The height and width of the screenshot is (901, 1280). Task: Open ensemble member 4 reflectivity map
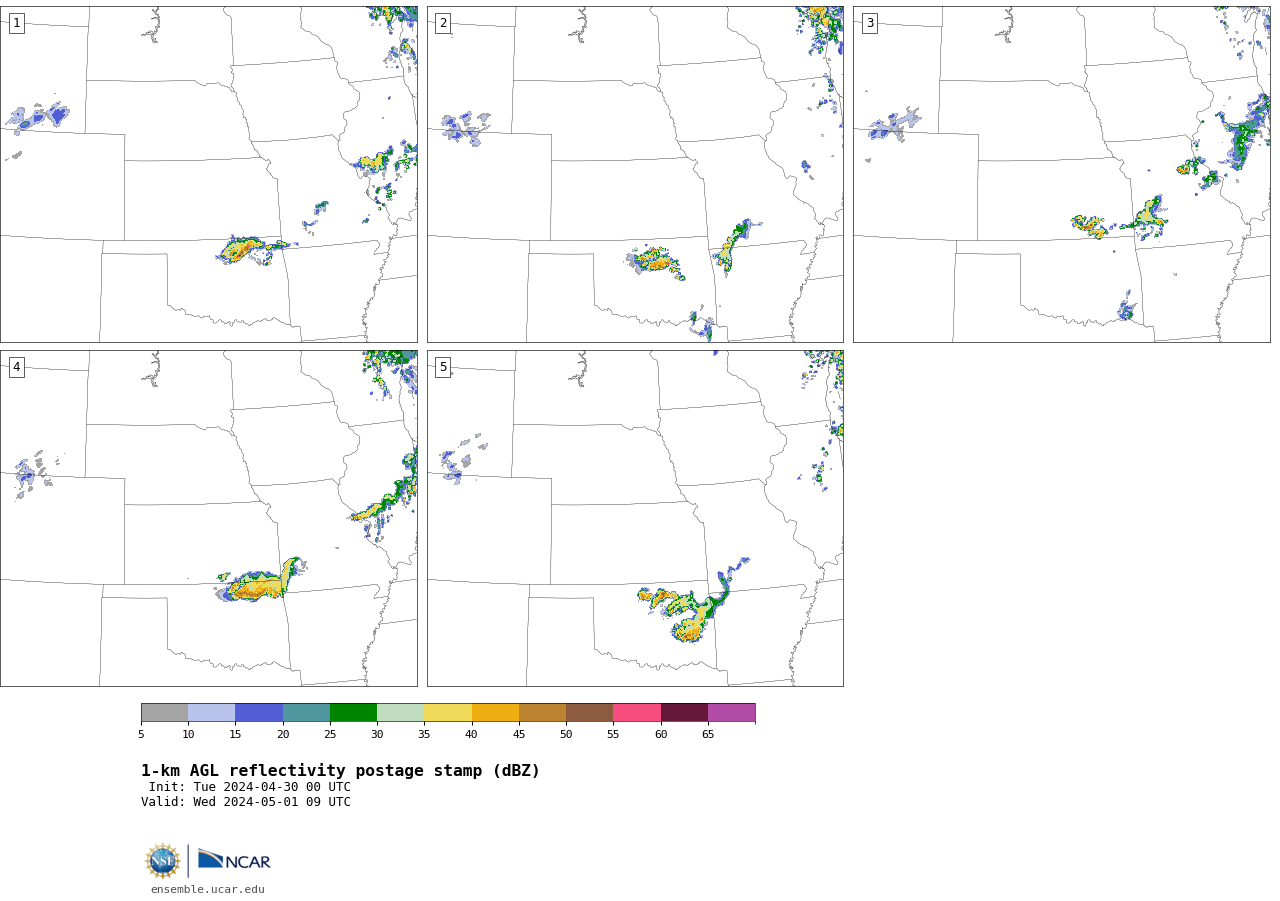[x=208, y=518]
